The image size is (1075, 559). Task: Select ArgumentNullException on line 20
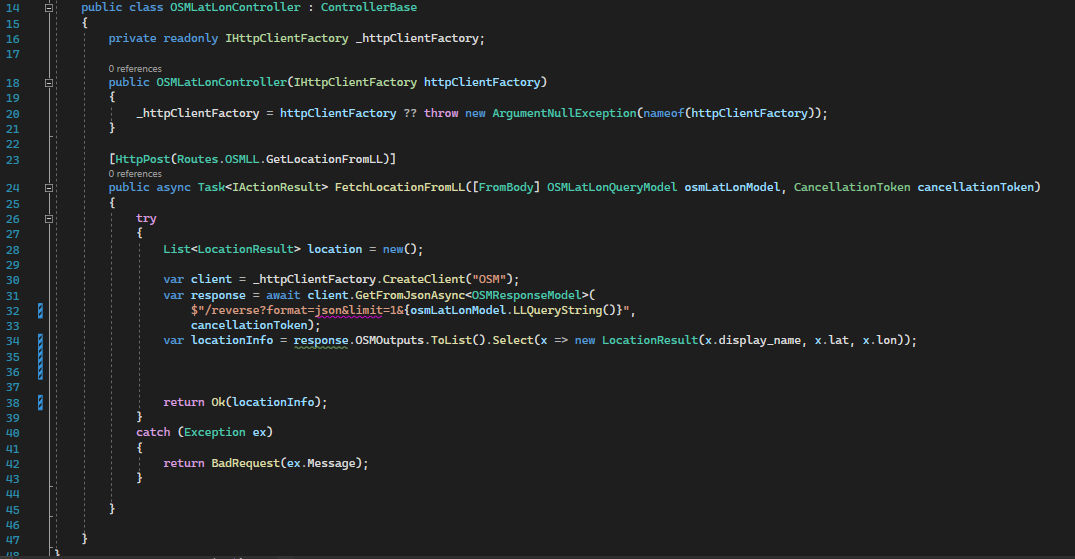coord(564,113)
